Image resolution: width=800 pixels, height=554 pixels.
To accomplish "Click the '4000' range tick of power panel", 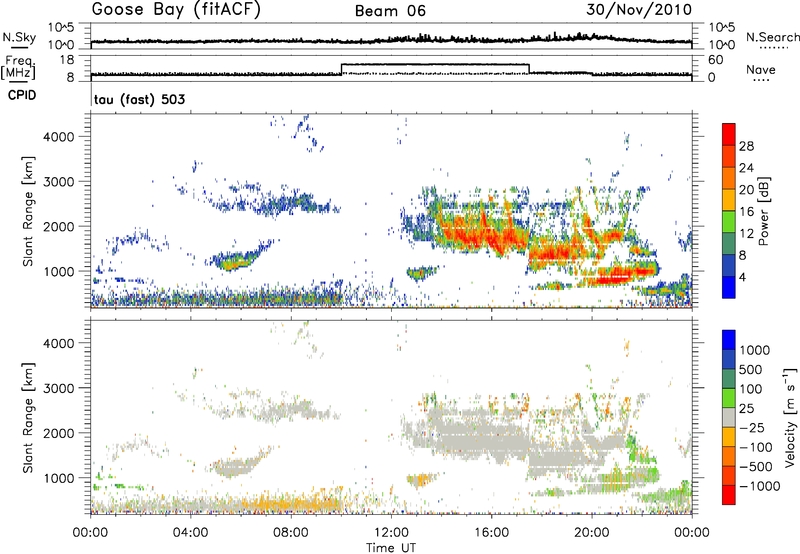I will 59,137.
